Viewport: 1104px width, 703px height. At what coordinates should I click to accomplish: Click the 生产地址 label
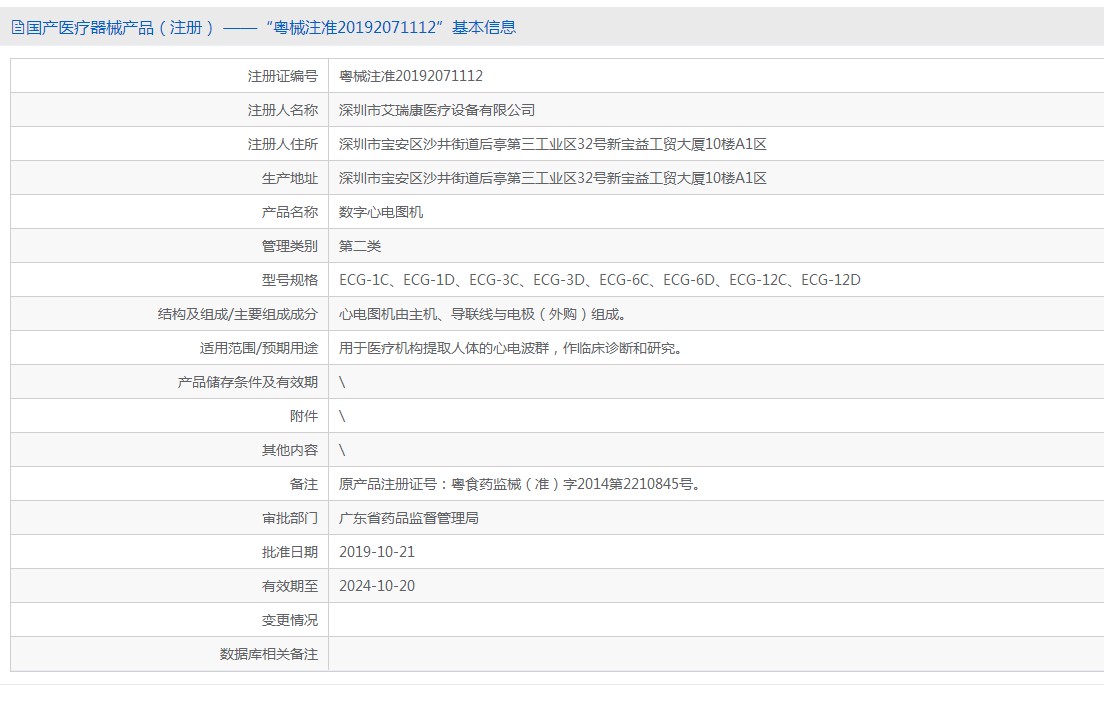click(x=289, y=178)
